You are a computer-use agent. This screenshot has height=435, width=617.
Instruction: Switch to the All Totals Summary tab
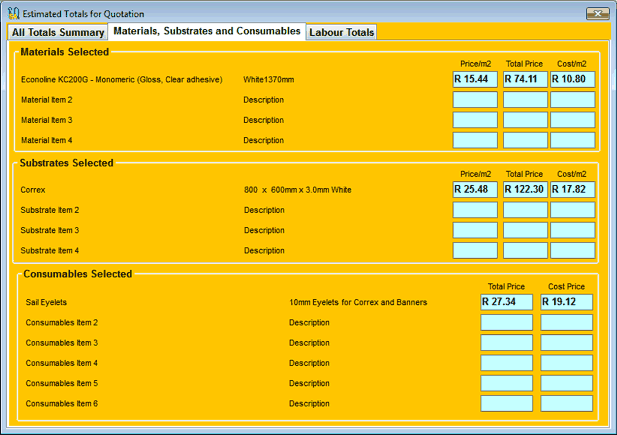tap(58, 32)
